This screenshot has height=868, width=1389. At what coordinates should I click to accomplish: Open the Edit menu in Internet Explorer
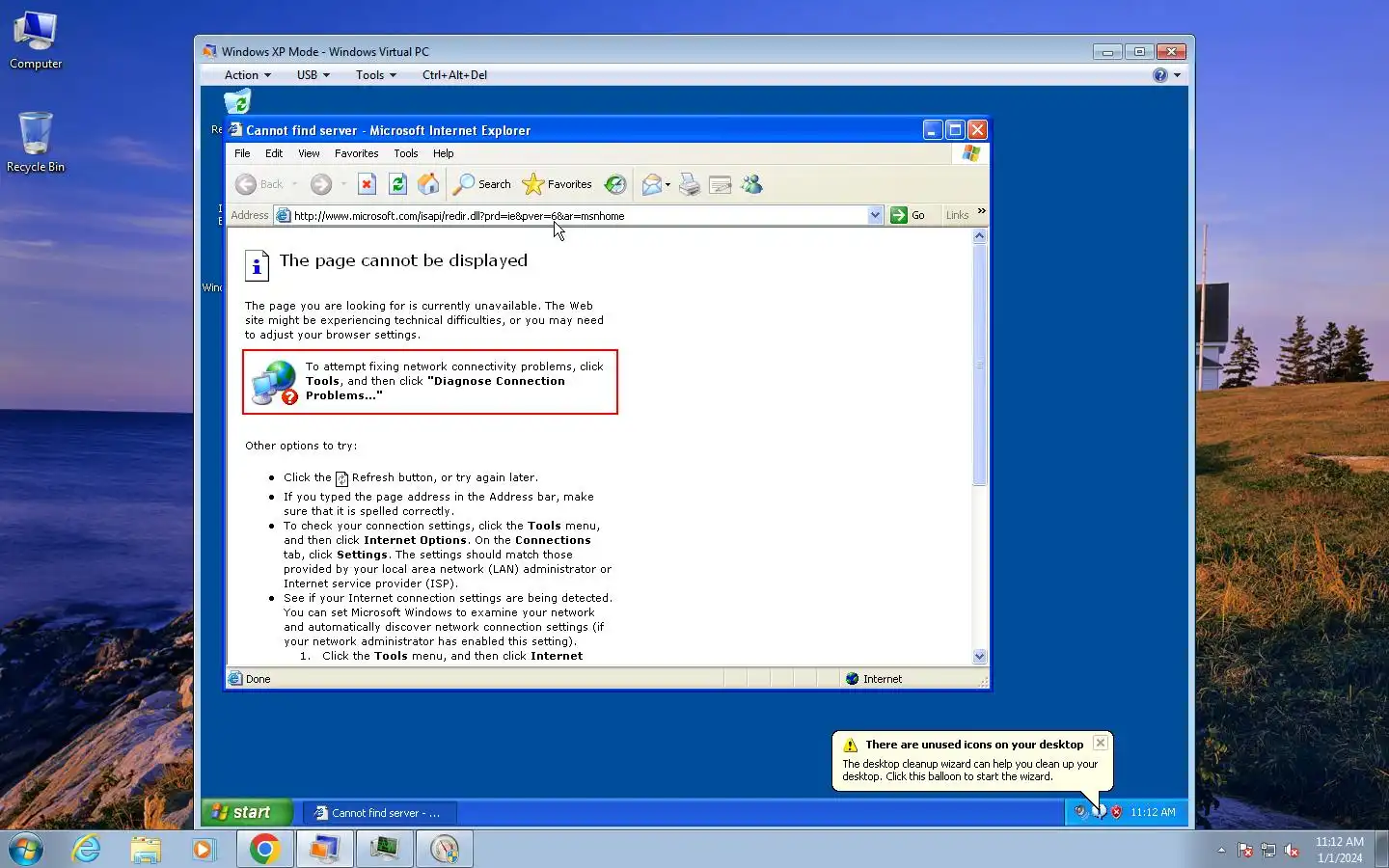click(274, 153)
